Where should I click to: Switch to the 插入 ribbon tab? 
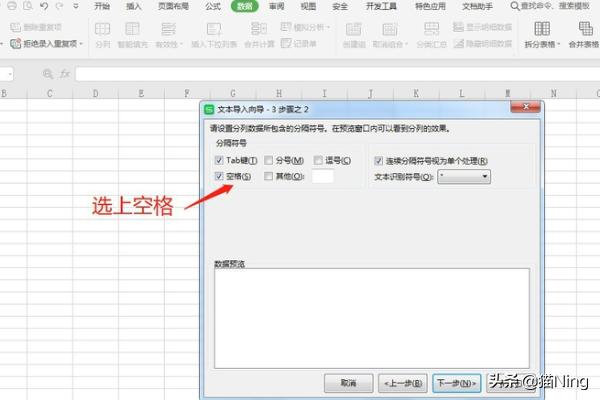pos(133,6)
